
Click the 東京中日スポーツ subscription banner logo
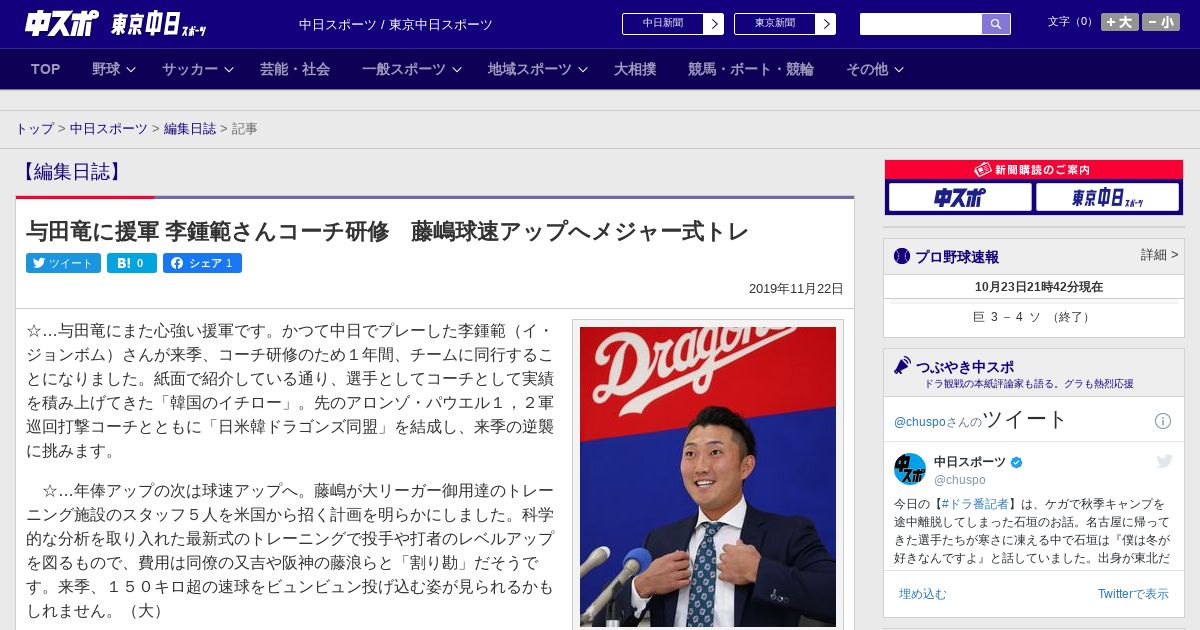click(1107, 198)
